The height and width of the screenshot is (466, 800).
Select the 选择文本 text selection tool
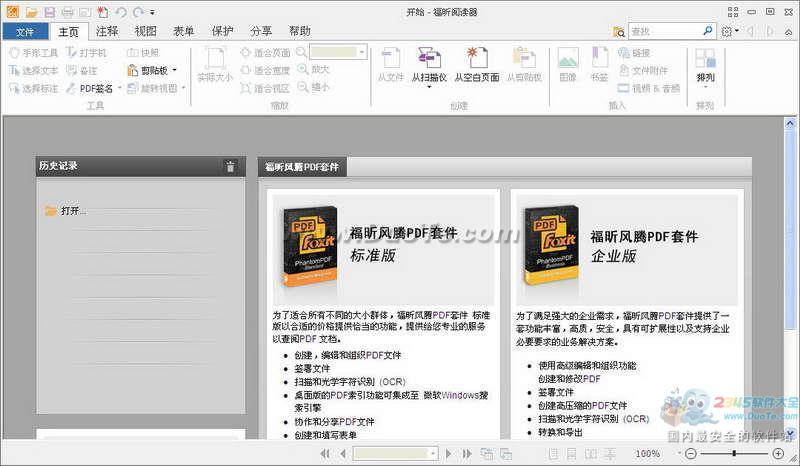pyautogui.click(x=34, y=70)
